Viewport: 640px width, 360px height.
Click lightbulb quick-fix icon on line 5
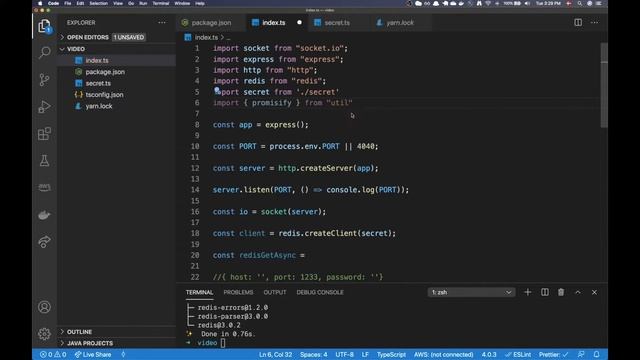(x=217, y=91)
